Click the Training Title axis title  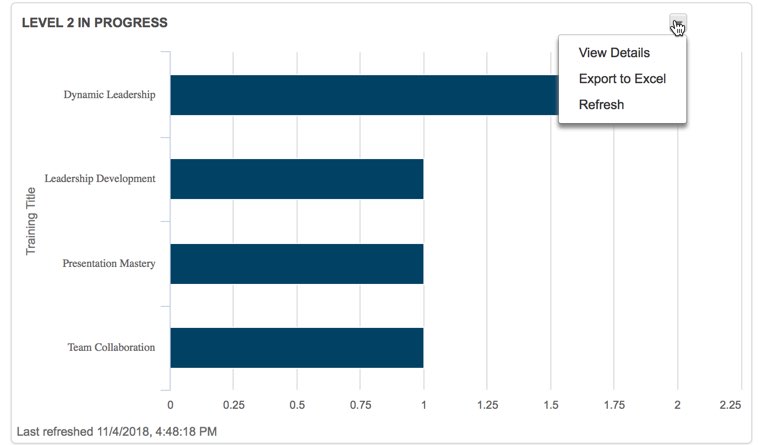coord(31,221)
